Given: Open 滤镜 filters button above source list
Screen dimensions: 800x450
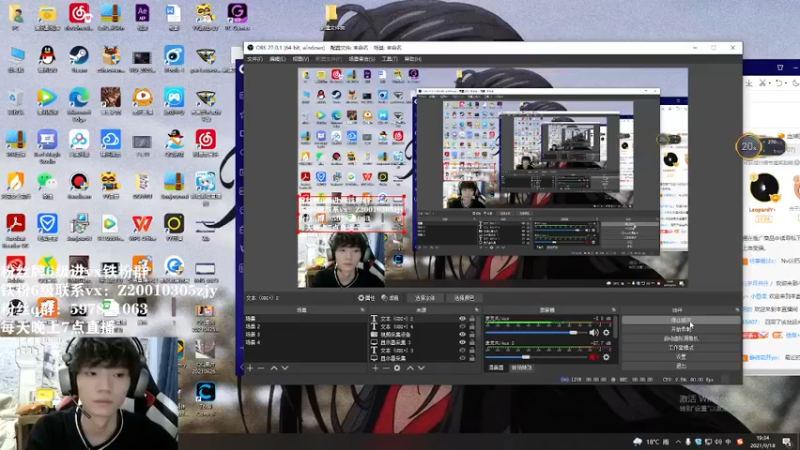Looking at the screenshot, I should pos(390,298).
